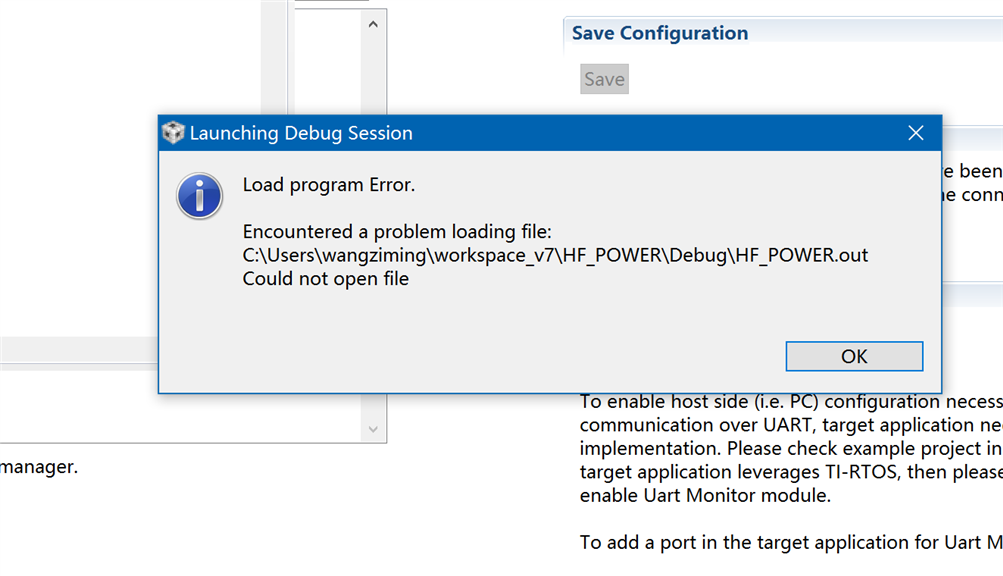Click the blue information icon in the dialog
This screenshot has height=576, width=1003.
pos(200,196)
